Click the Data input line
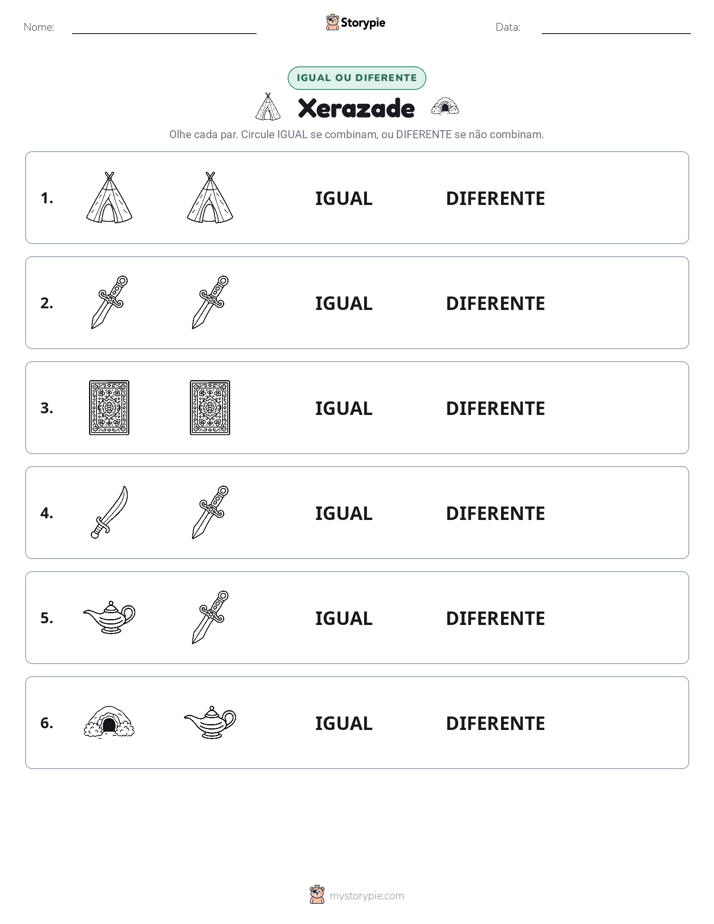The width and height of the screenshot is (714, 924). (x=616, y=28)
